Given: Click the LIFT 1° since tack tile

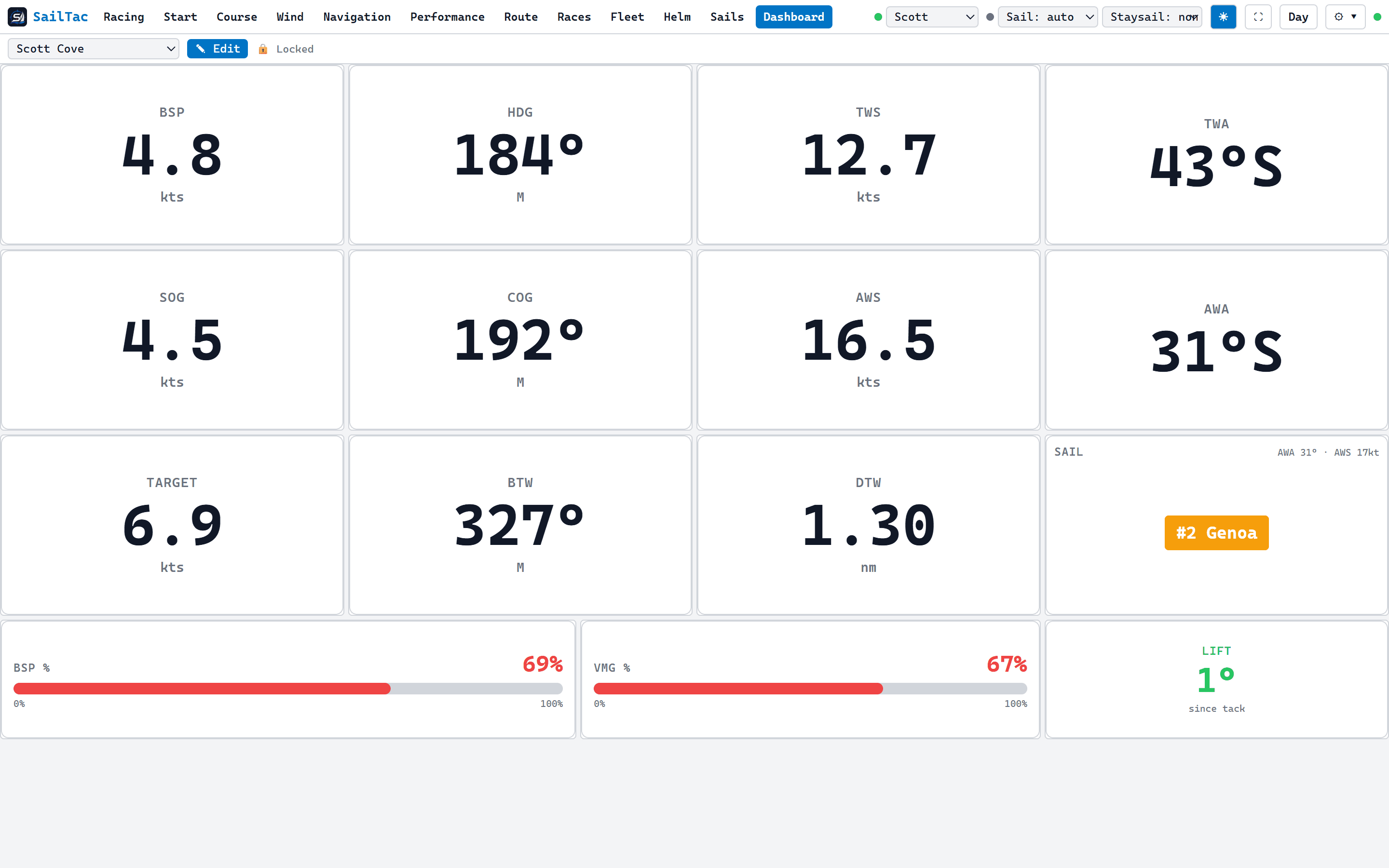Looking at the screenshot, I should click(1216, 680).
